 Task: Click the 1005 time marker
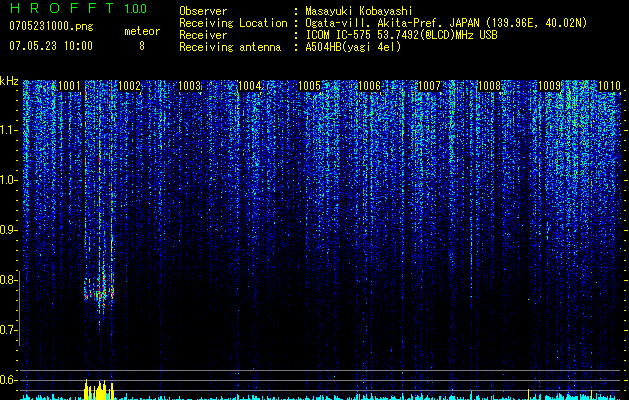tap(309, 86)
